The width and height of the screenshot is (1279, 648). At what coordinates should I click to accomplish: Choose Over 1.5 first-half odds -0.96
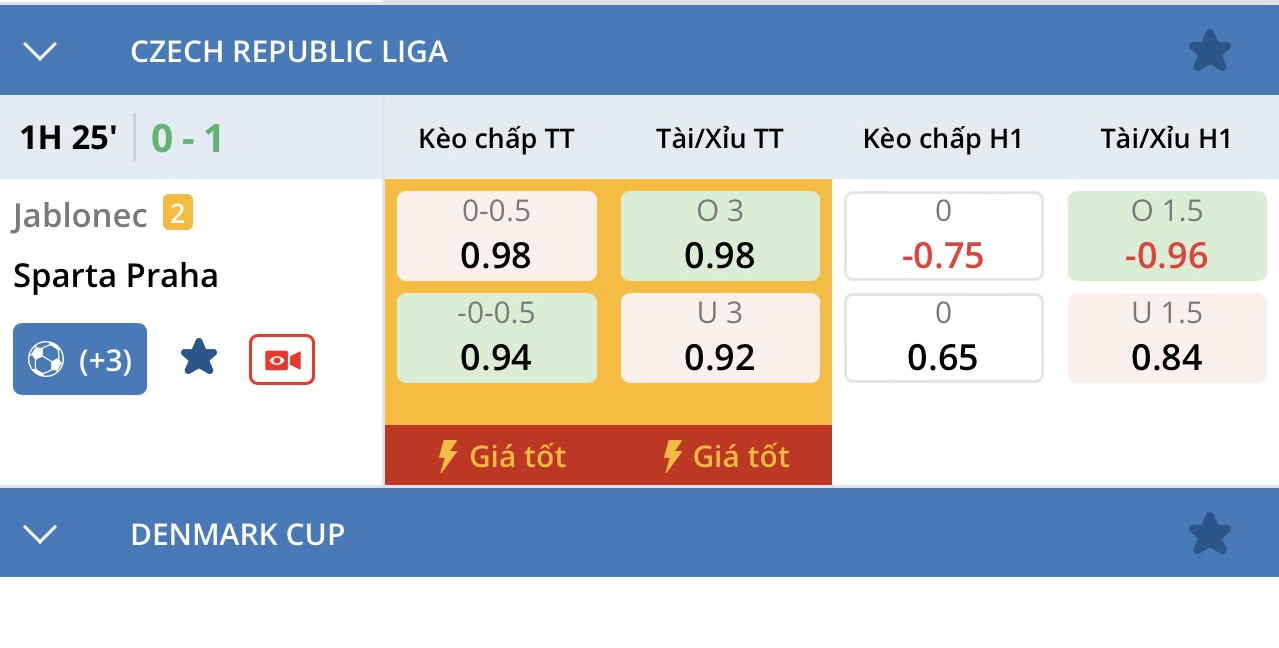click(x=1166, y=236)
